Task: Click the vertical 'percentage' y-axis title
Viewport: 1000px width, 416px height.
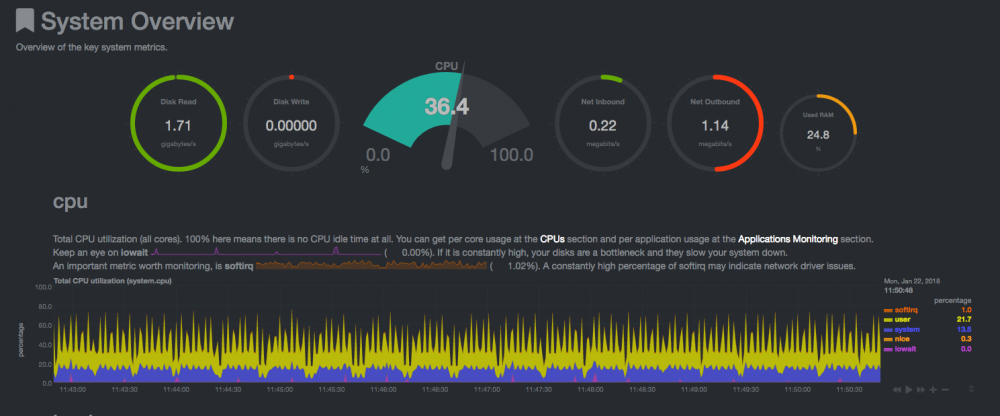Action: 21,339
